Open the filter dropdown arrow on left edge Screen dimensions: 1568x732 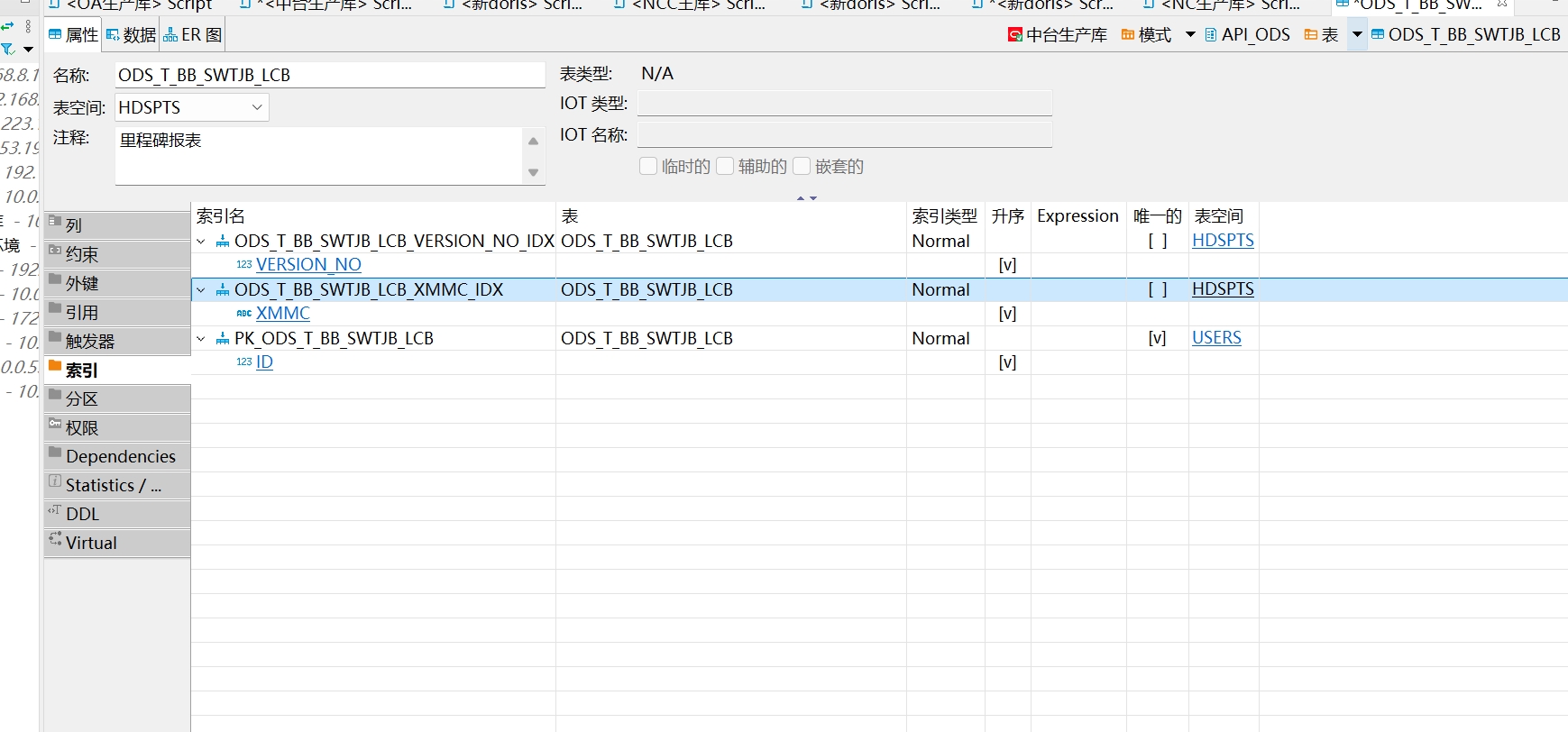[x=28, y=49]
